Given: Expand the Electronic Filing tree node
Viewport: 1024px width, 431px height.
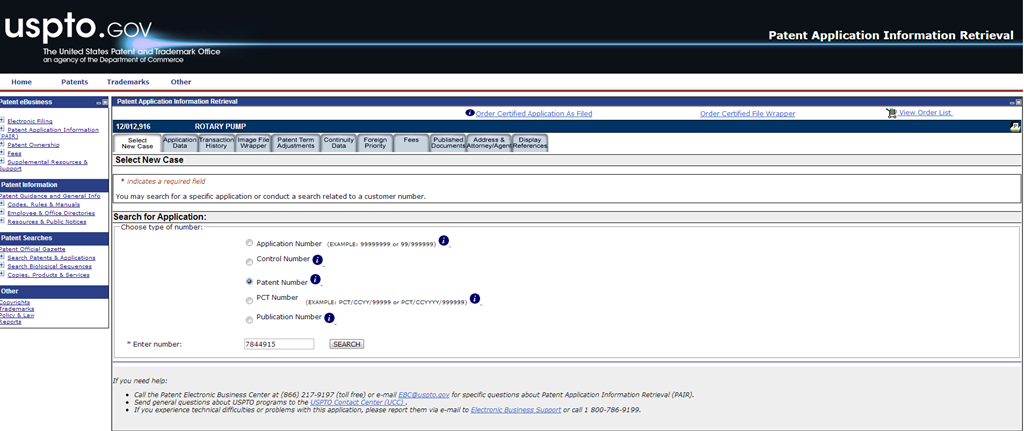Looking at the screenshot, I should pos(3,120).
